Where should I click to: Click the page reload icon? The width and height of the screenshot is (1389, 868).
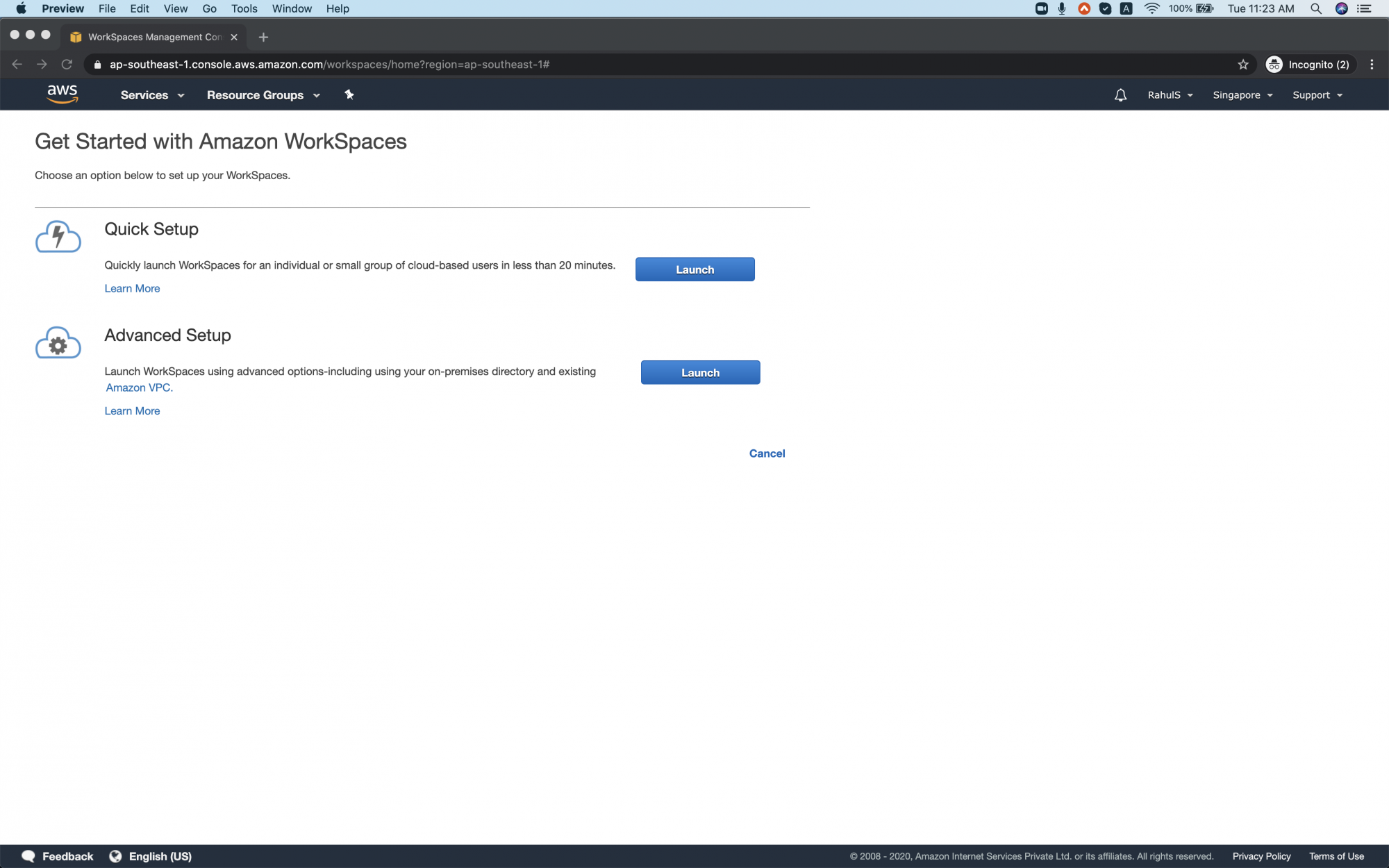click(67, 64)
